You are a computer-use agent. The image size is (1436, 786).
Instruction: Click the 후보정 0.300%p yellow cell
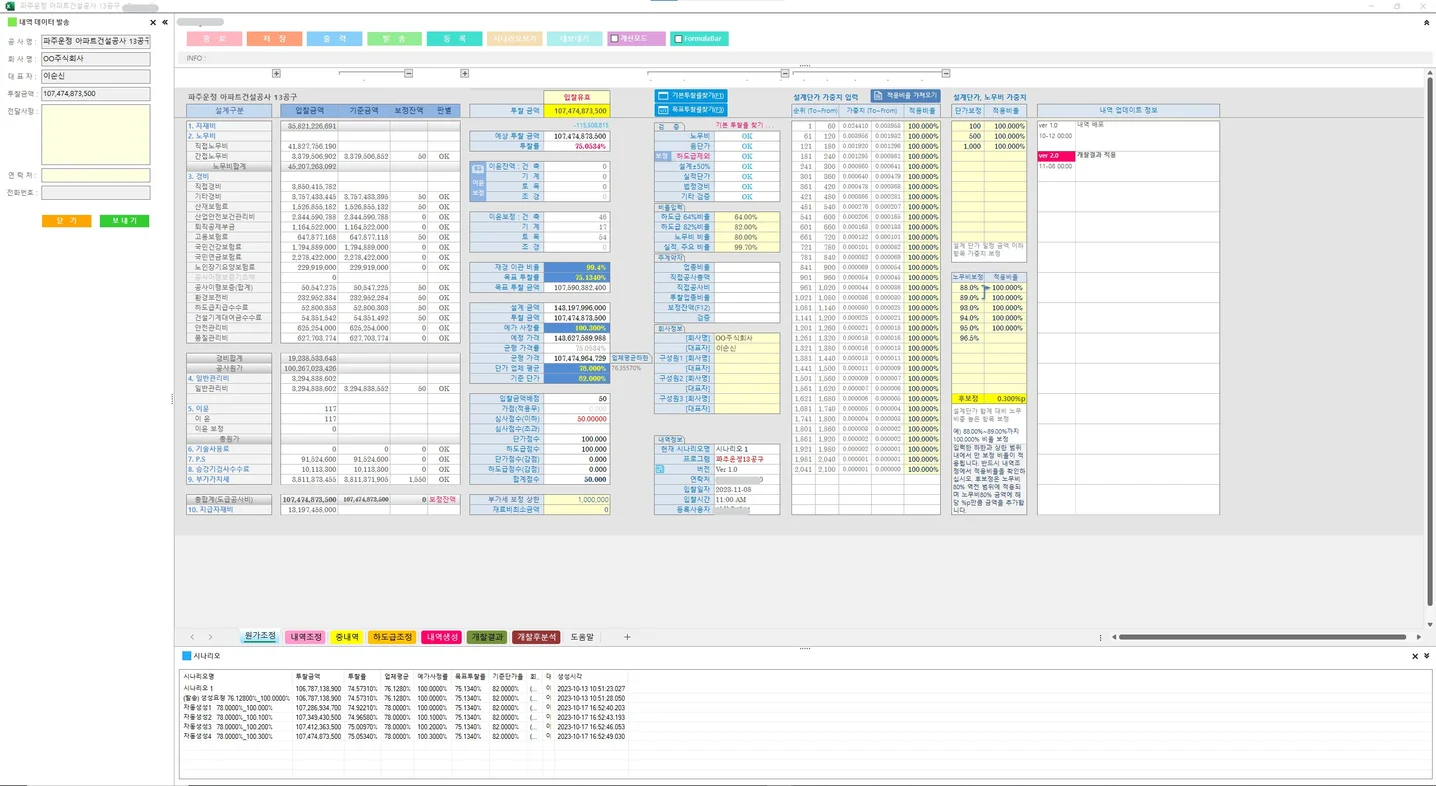point(989,398)
